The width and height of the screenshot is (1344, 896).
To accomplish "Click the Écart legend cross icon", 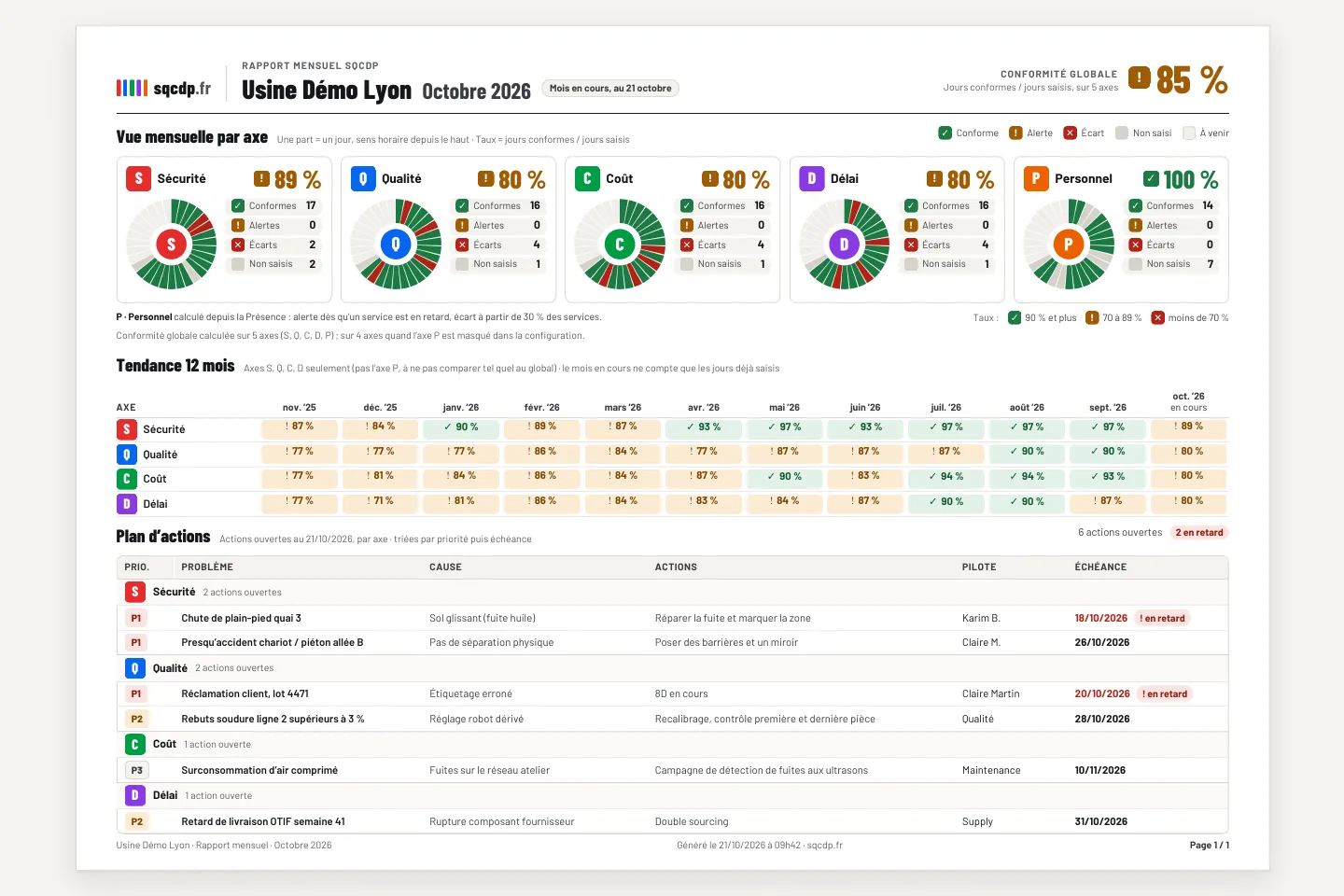I will [x=1070, y=133].
